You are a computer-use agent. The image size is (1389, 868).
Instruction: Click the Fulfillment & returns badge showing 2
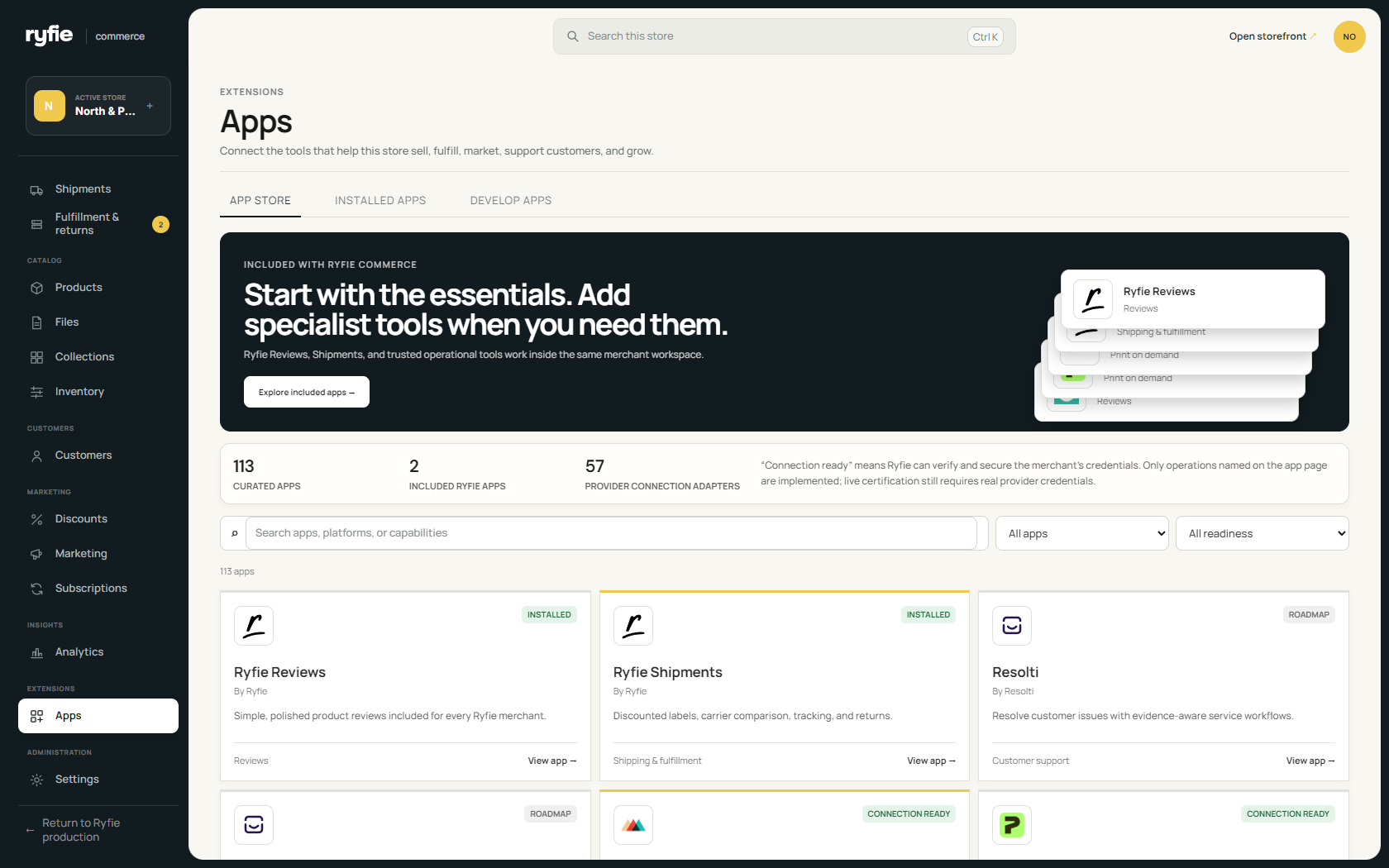click(x=161, y=224)
